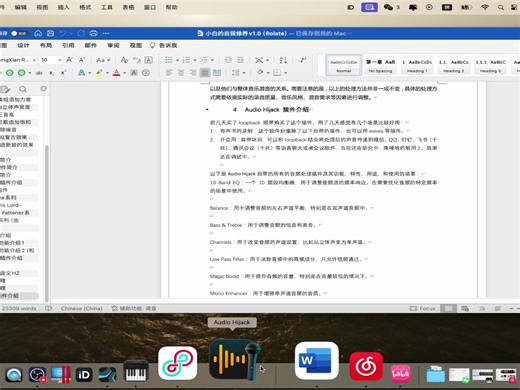Viewport: 520px width, 390px height.
Task: Switch to the 设计 ribbon tab
Action: tap(23, 45)
